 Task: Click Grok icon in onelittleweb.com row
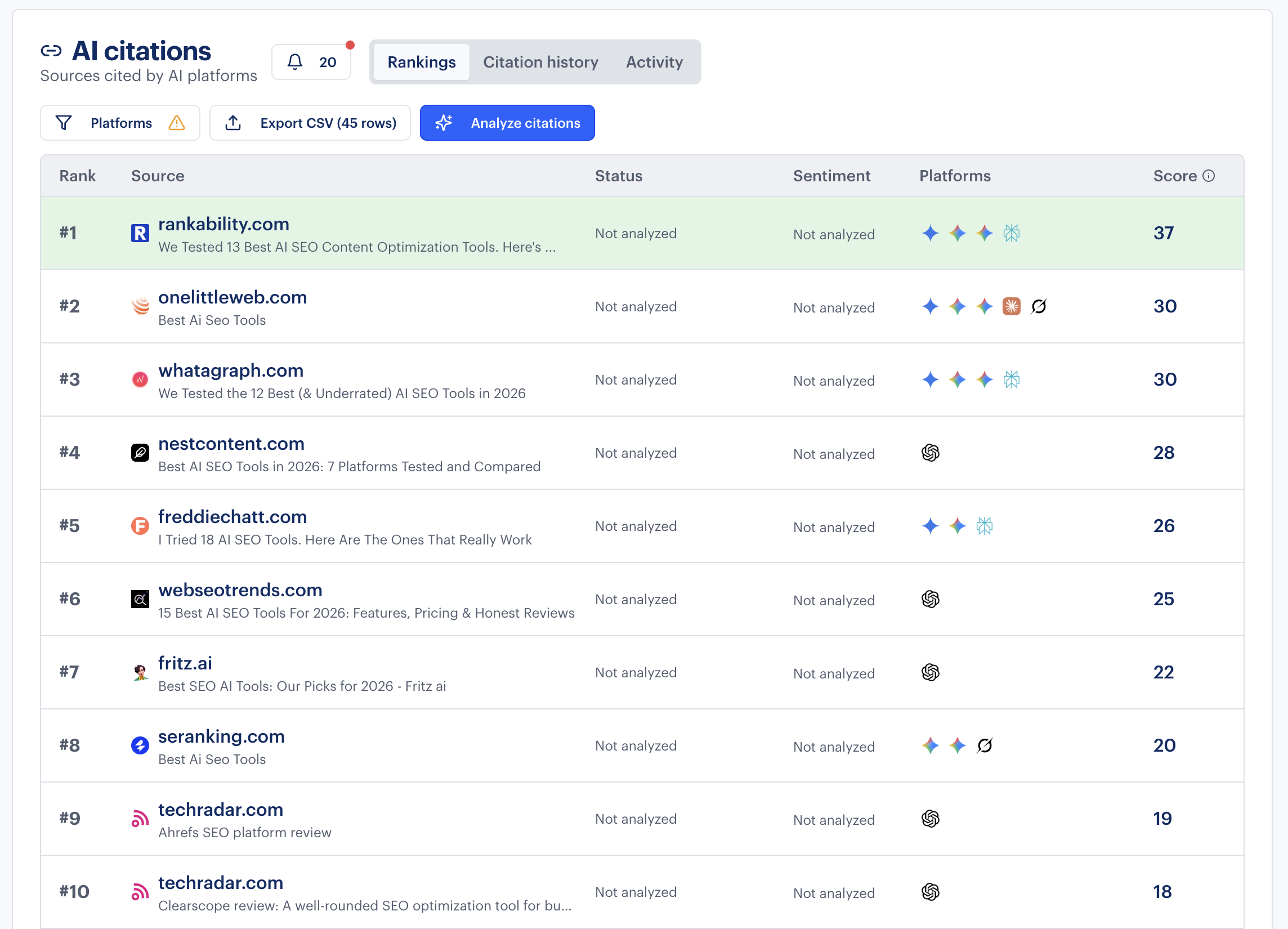click(x=1039, y=306)
